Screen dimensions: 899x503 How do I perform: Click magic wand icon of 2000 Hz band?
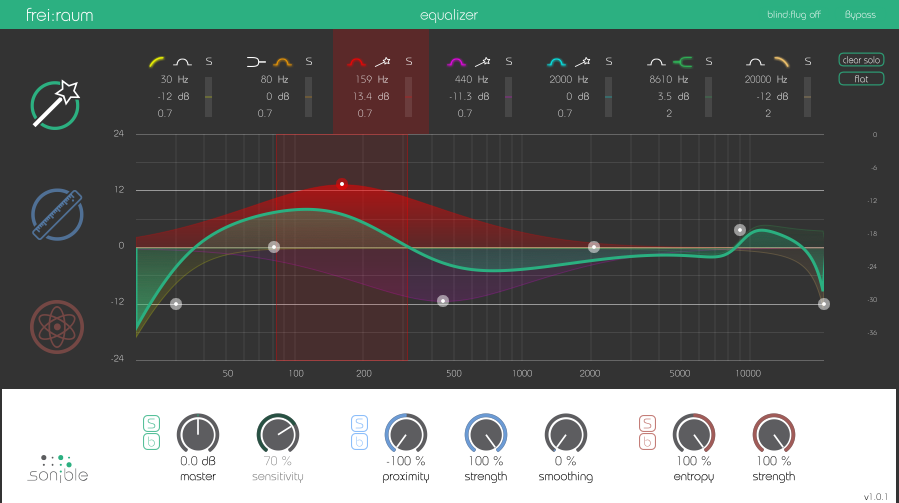pyautogui.click(x=583, y=61)
